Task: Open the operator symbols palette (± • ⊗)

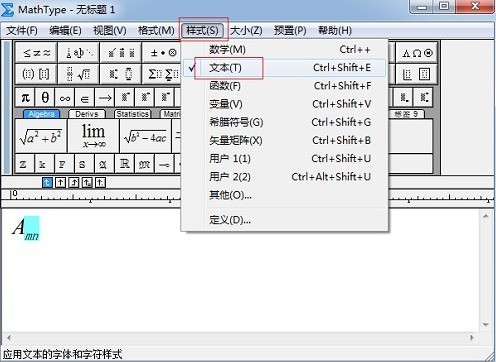Action: 162,53
